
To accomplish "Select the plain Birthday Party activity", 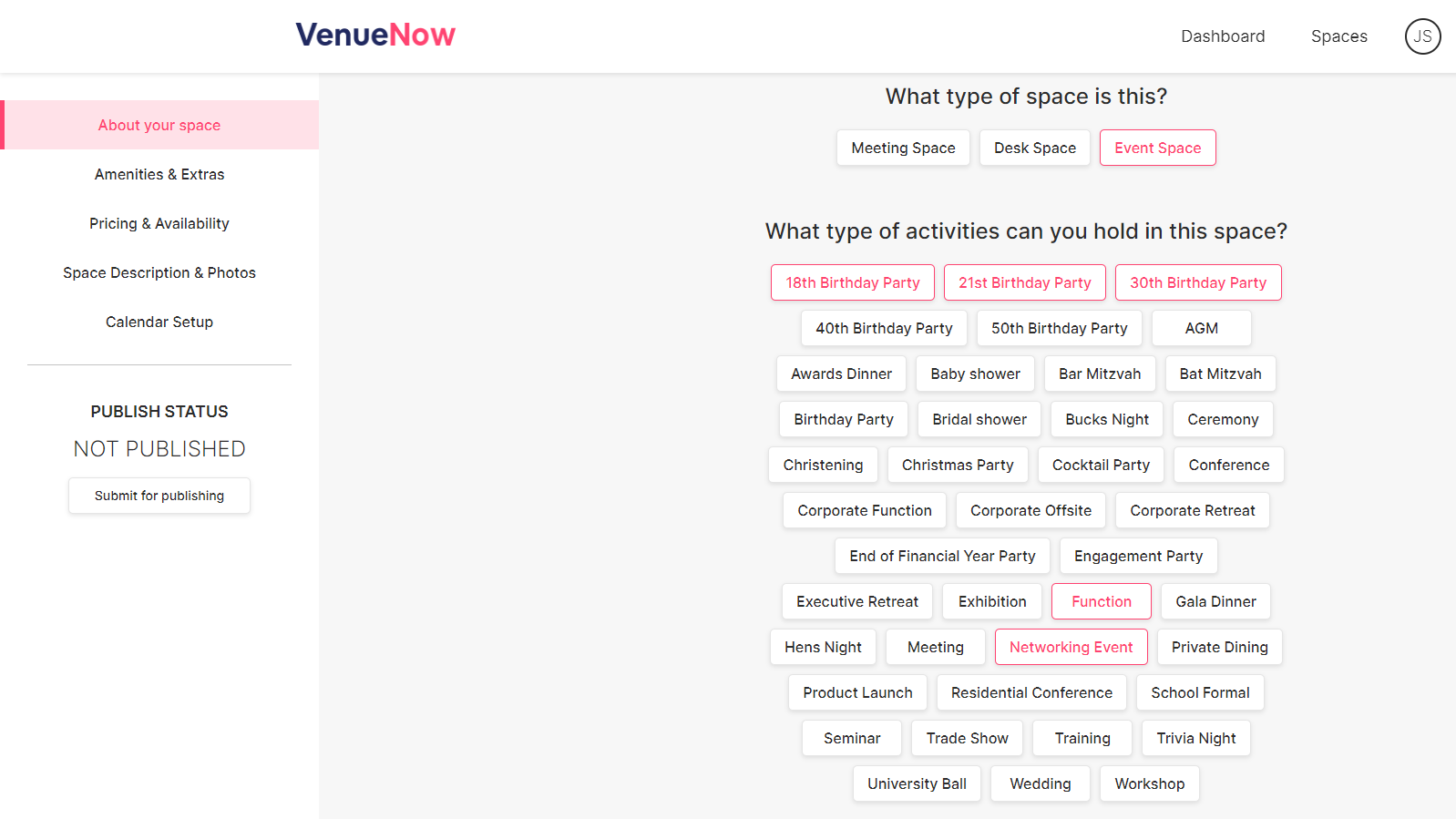I will (844, 419).
